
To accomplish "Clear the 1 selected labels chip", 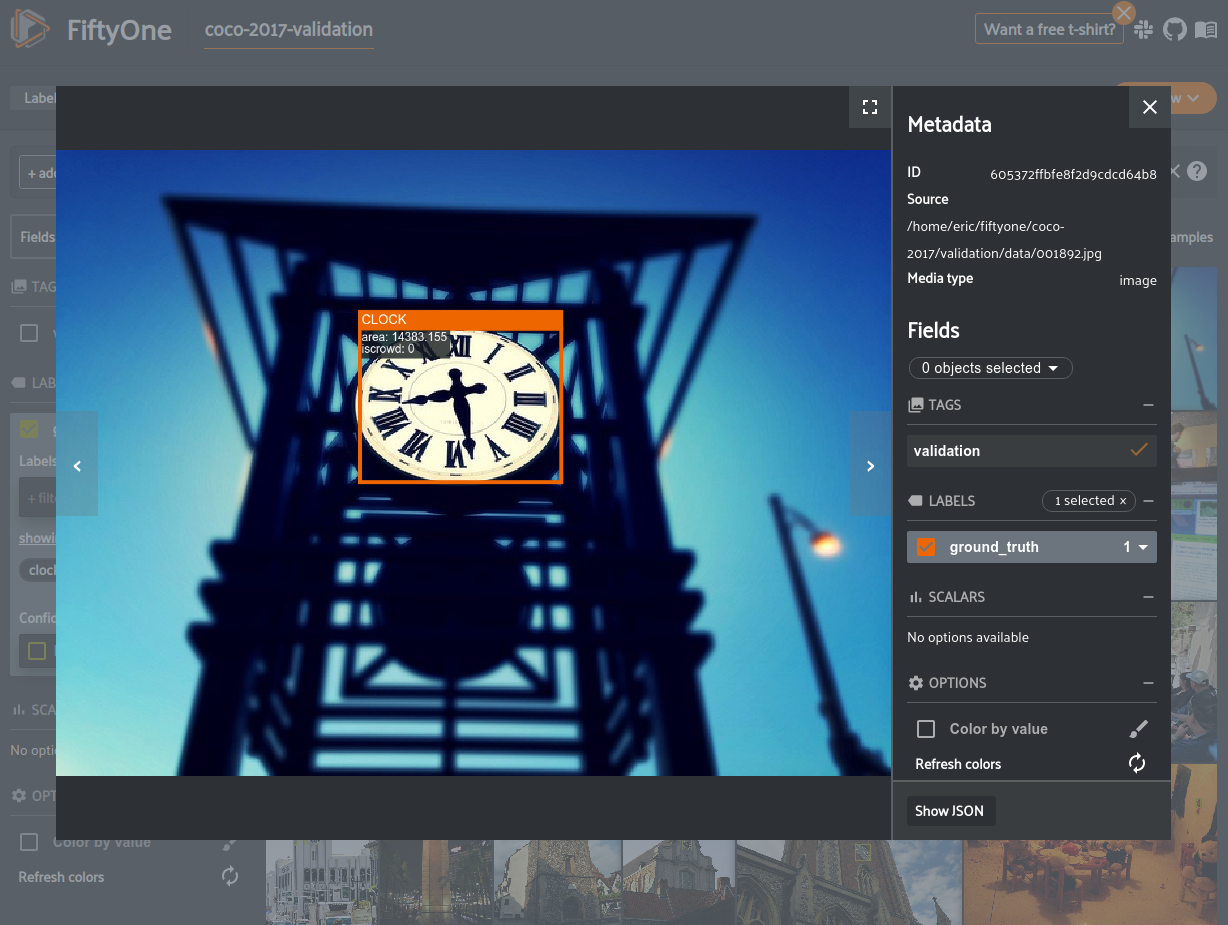I will pos(1122,501).
